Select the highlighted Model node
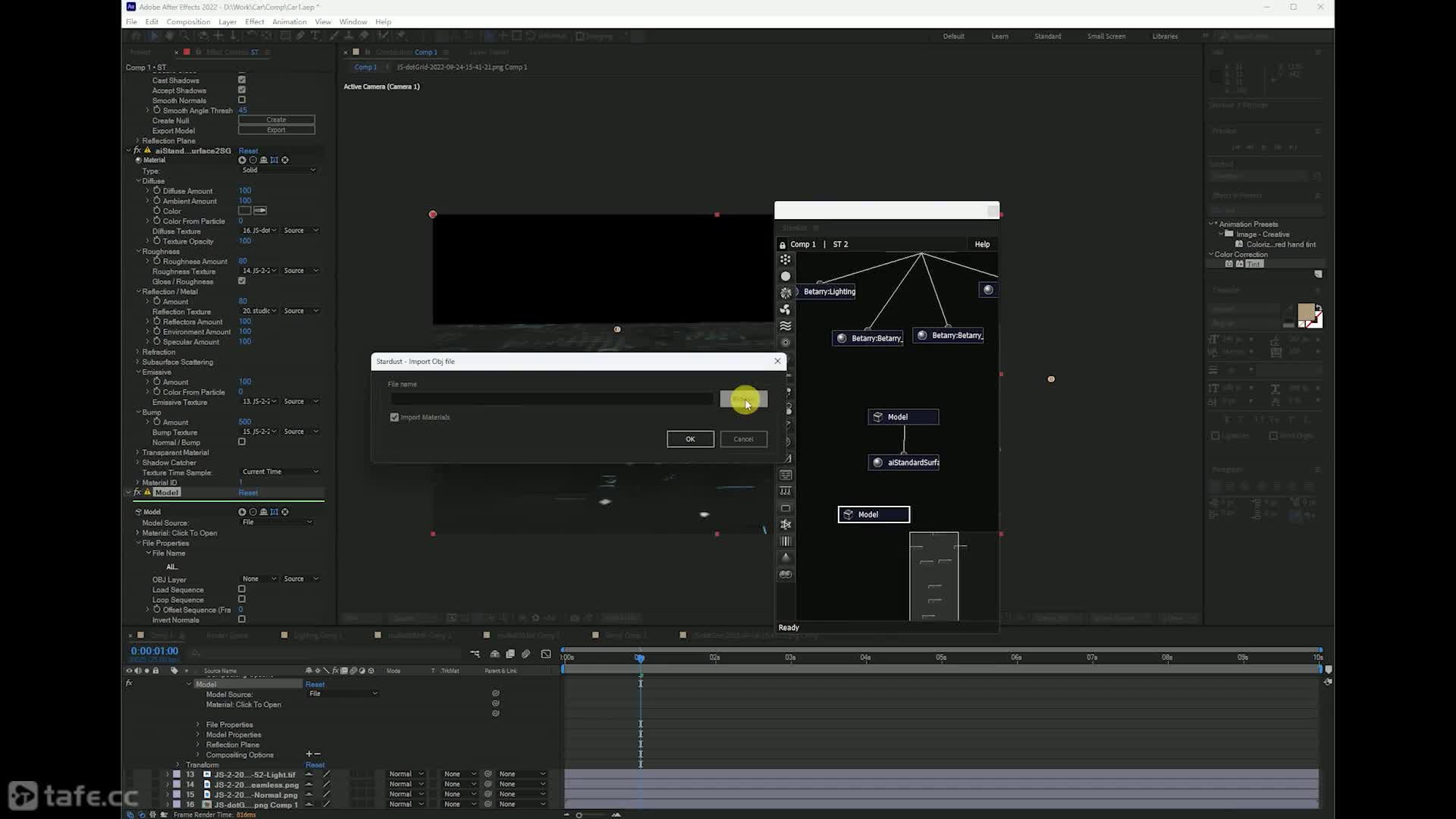The height and width of the screenshot is (819, 1456). pos(874,515)
